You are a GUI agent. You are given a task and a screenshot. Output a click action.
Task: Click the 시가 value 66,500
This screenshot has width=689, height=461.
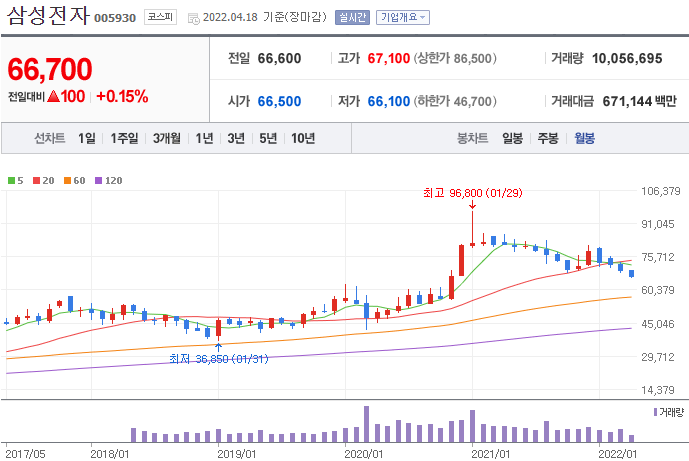coord(279,102)
